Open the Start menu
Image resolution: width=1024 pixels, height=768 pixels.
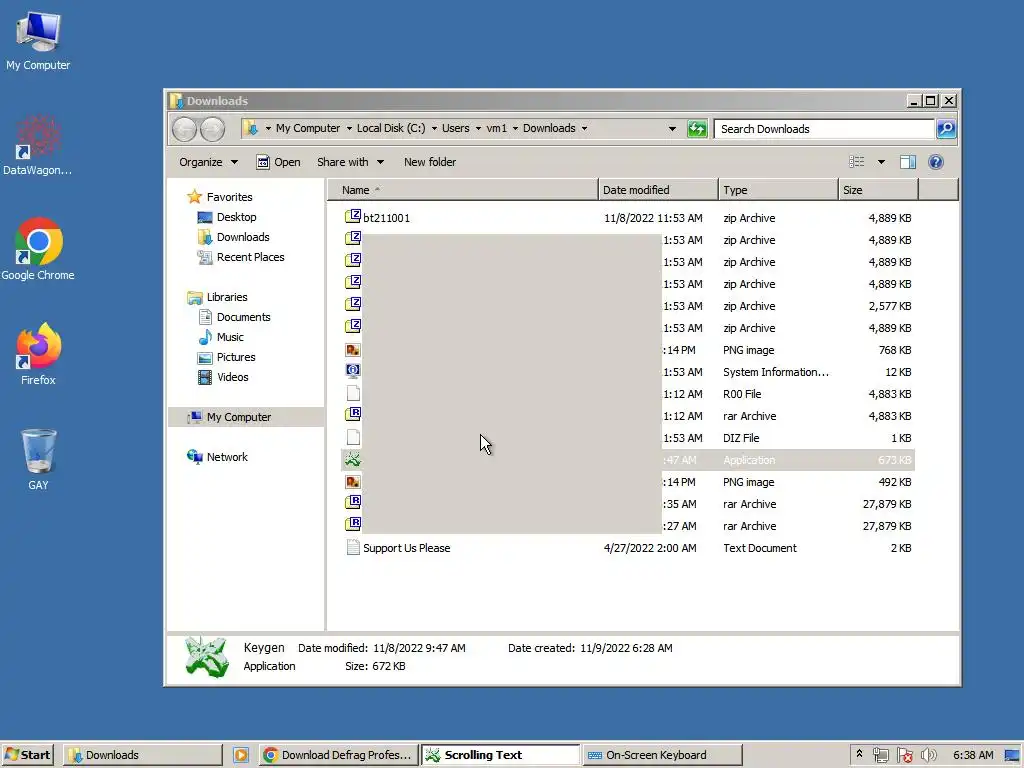point(27,755)
